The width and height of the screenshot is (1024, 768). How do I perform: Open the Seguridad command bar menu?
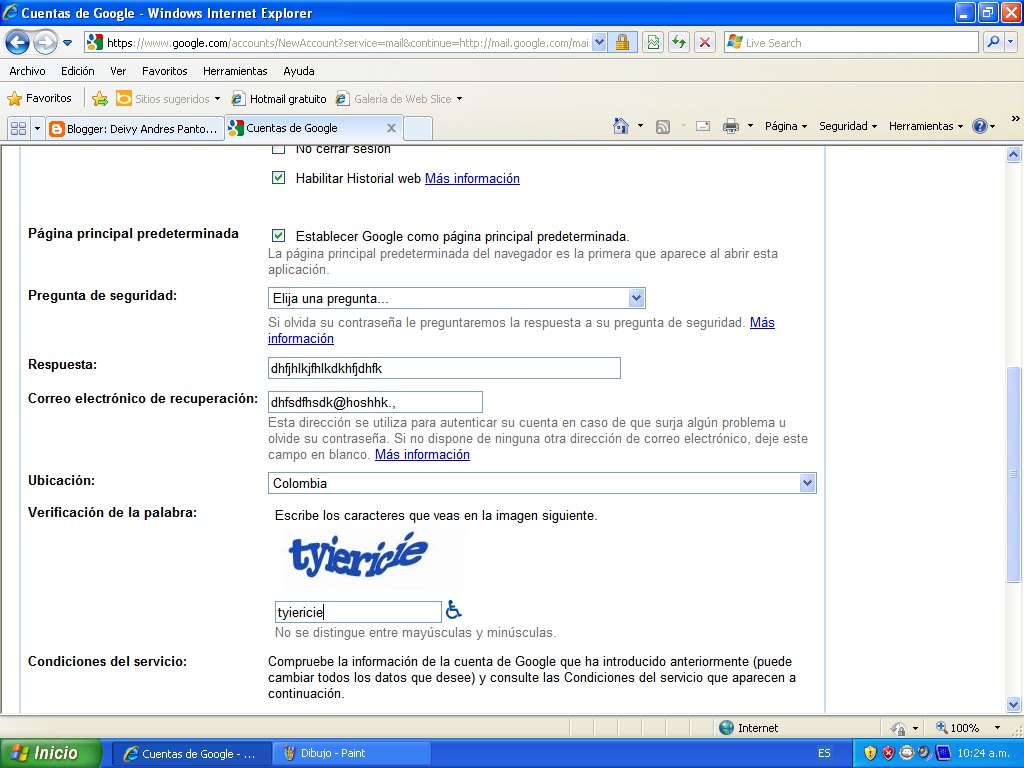(848, 126)
